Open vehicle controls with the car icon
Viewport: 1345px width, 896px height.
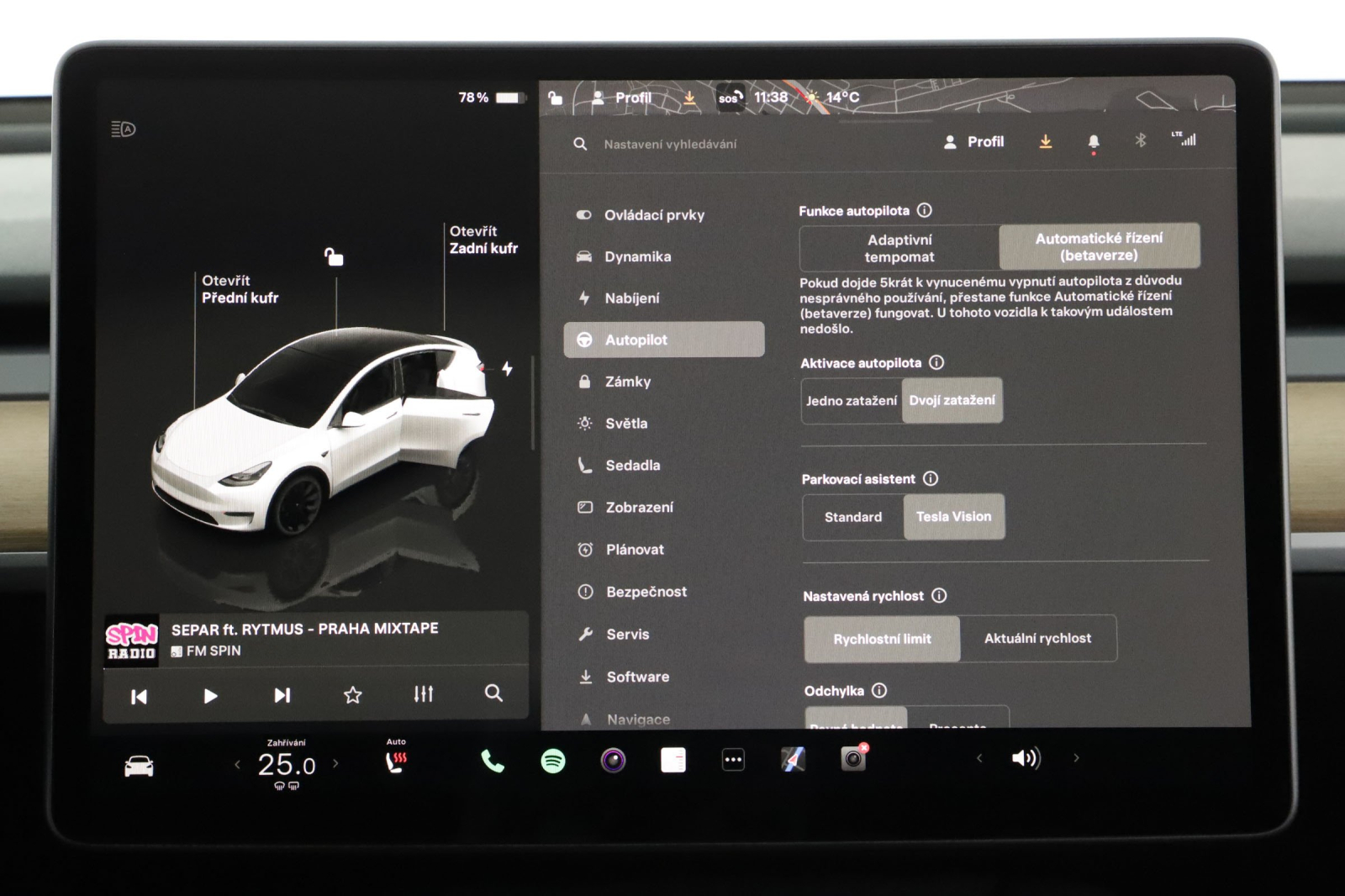(138, 764)
